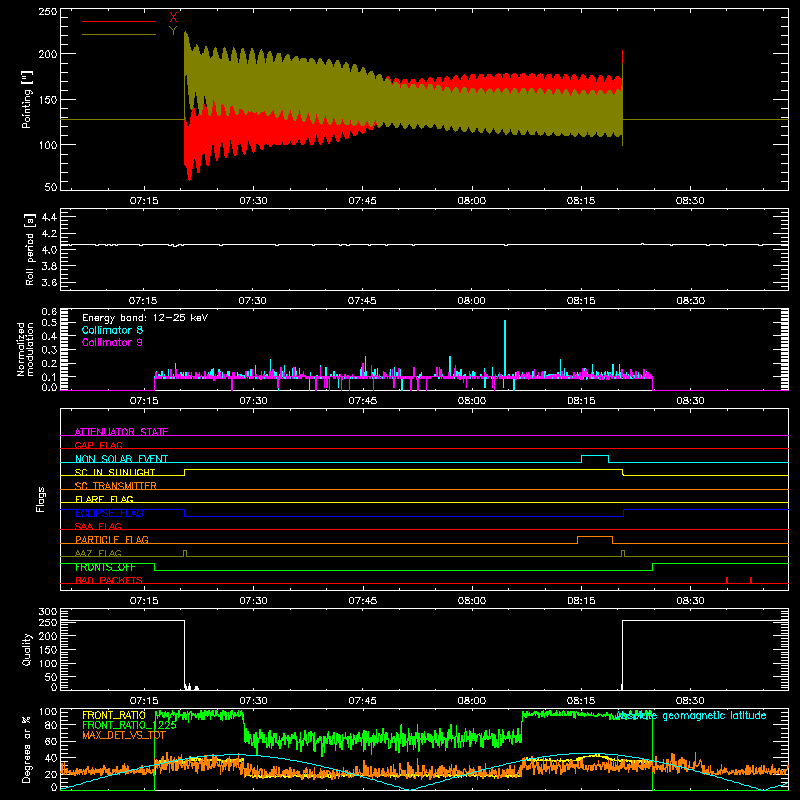Click the 'Flags' y-axis title

pyautogui.click(x=41, y=499)
